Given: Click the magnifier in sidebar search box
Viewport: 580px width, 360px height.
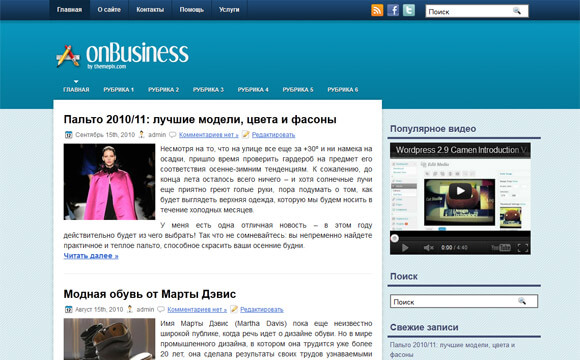Looking at the screenshot, I should pos(522,301).
